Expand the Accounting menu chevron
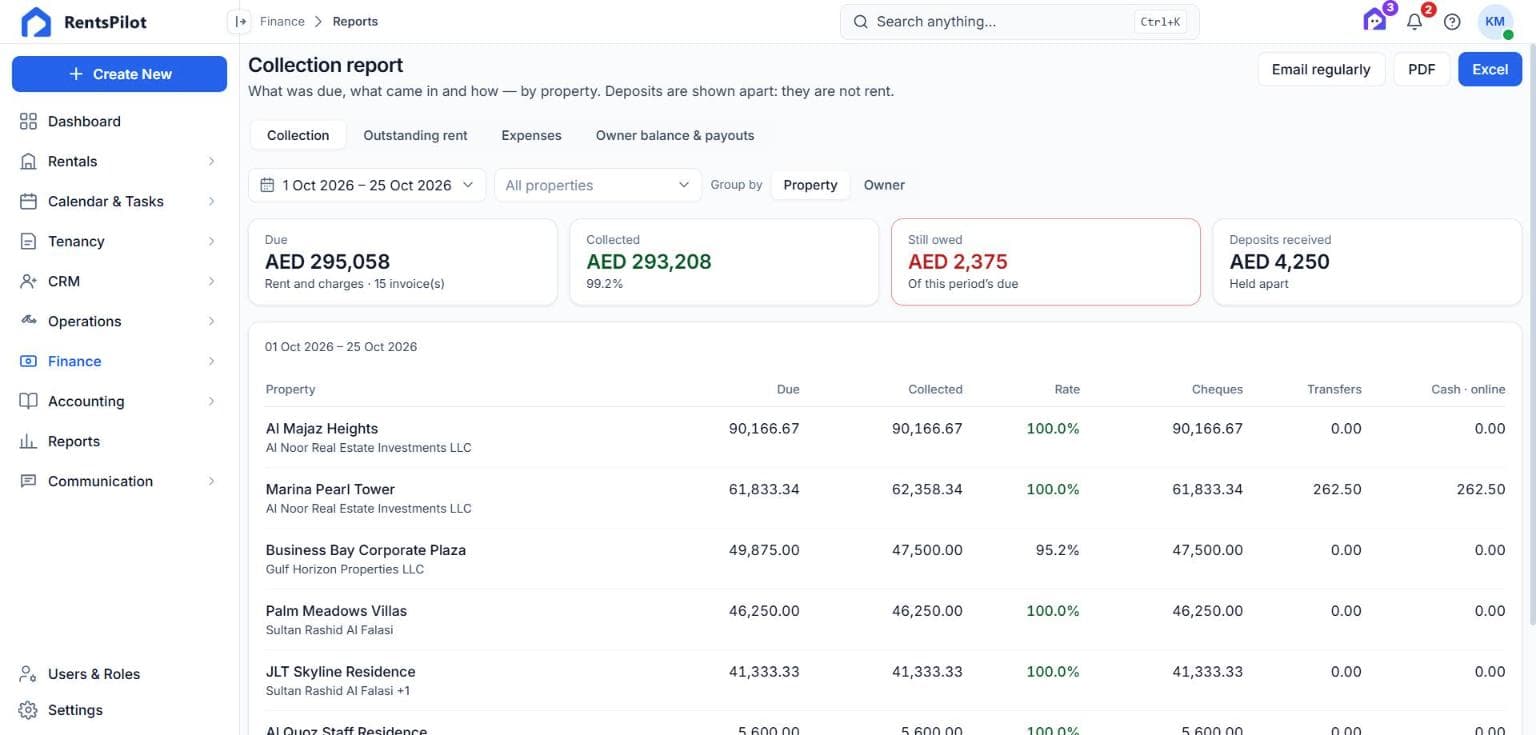 211,401
